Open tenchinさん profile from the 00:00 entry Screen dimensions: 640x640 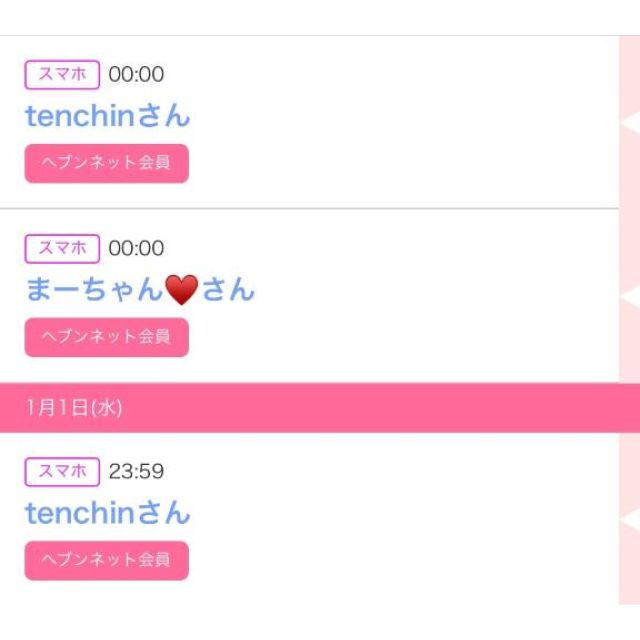point(107,116)
